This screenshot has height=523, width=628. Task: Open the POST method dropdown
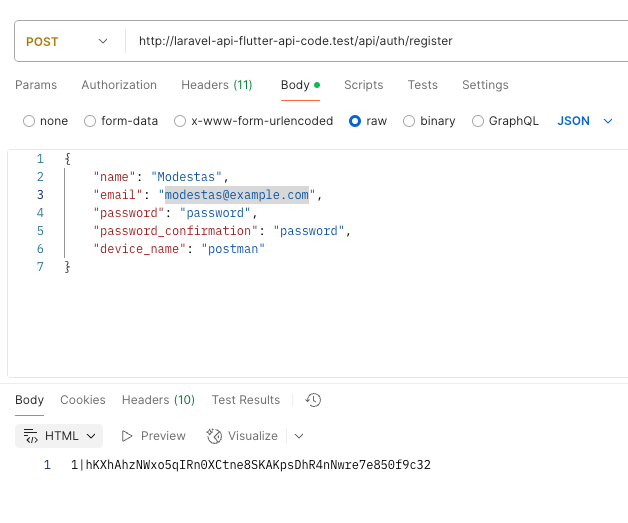pos(66,42)
